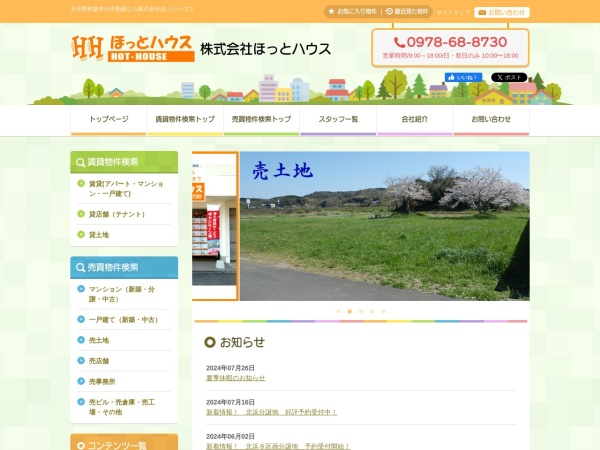Image resolution: width=600 pixels, height=450 pixels.
Task: Click magnifier icon in 賃貸物件検索 header
Action: click(80, 162)
